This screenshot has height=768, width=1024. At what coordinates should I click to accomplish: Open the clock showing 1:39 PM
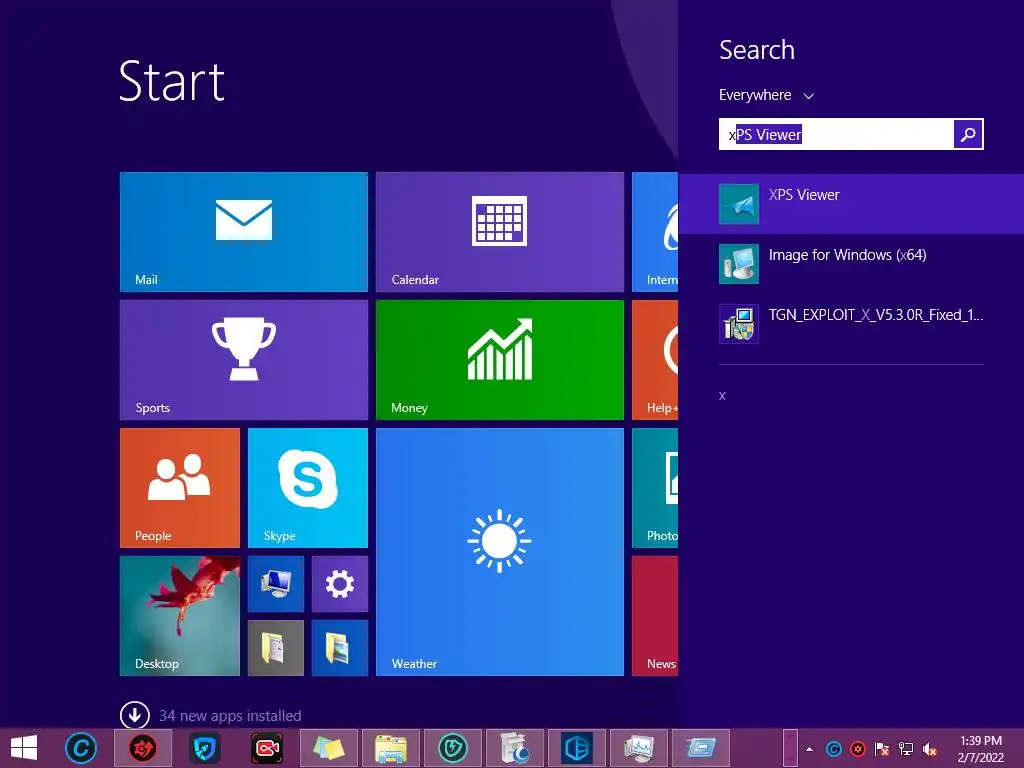[980, 749]
